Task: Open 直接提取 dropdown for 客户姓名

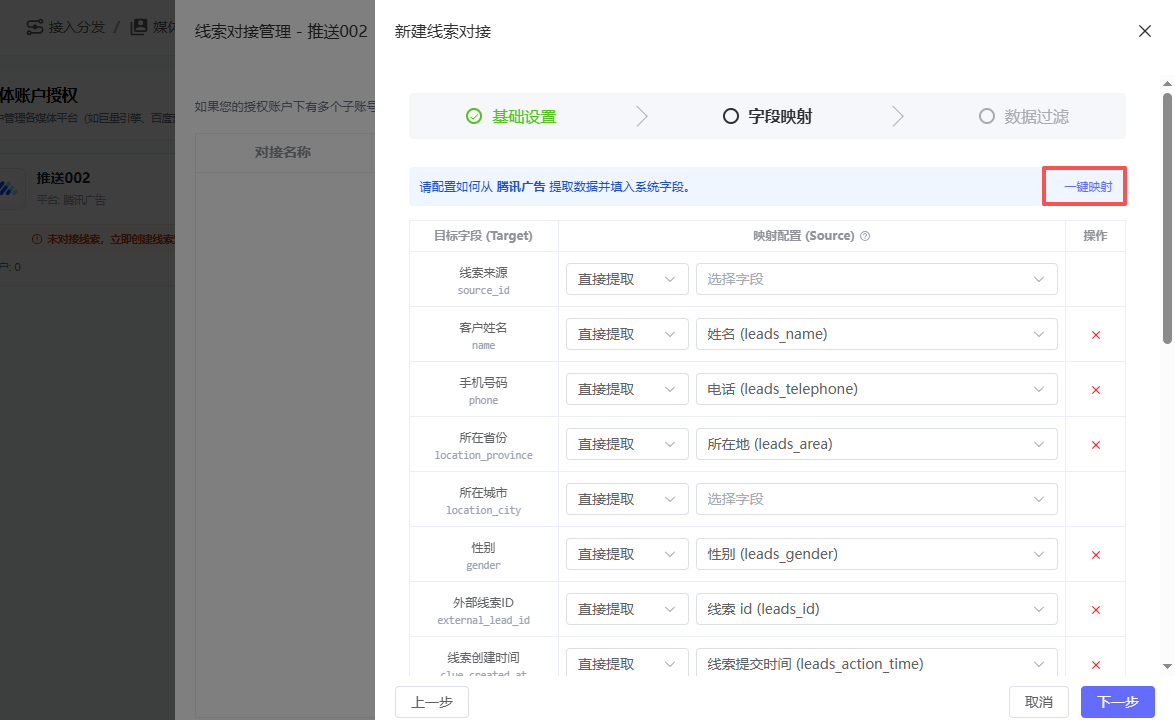Action: pos(627,334)
